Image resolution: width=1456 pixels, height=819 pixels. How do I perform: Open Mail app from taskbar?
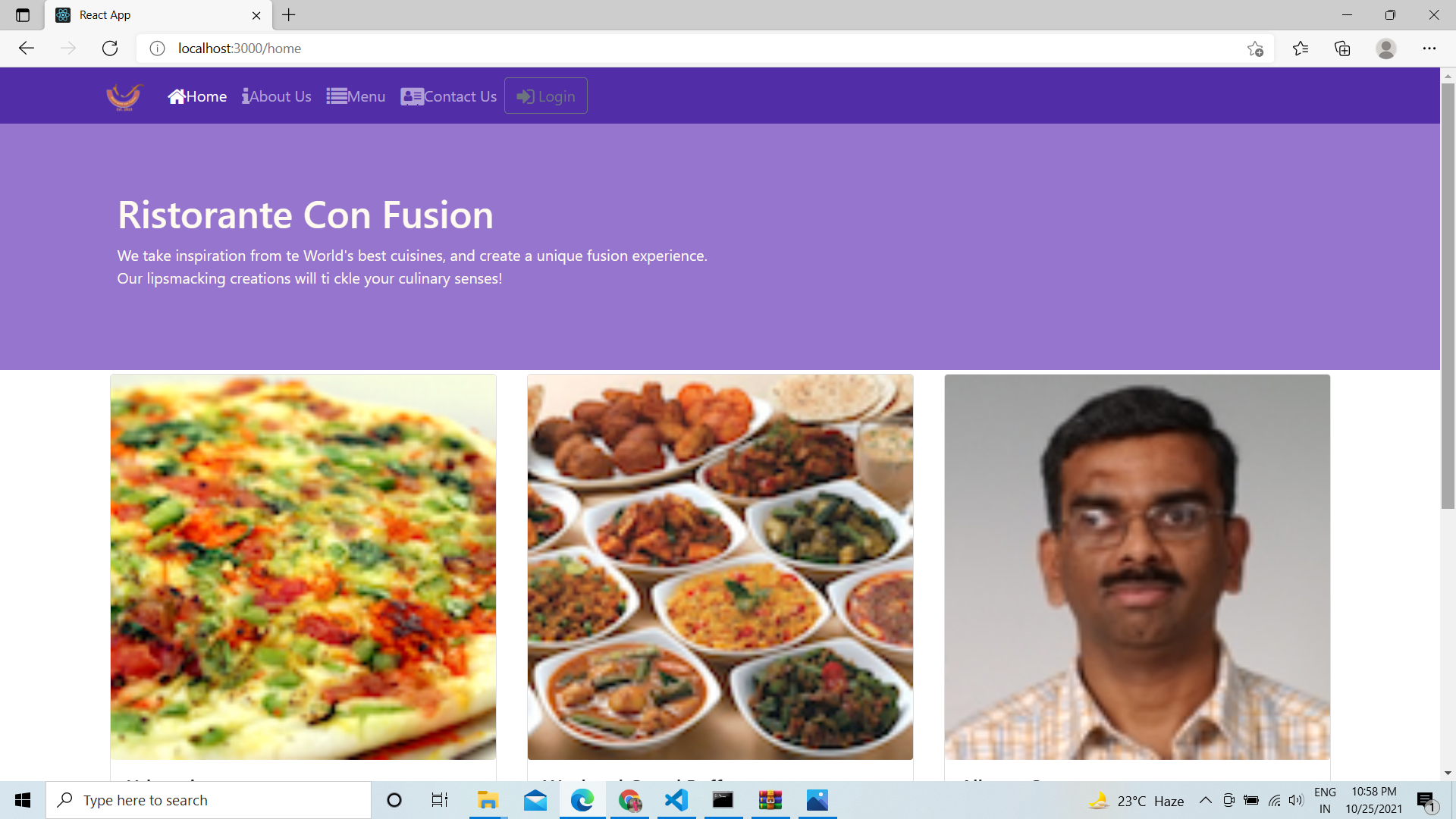[535, 800]
